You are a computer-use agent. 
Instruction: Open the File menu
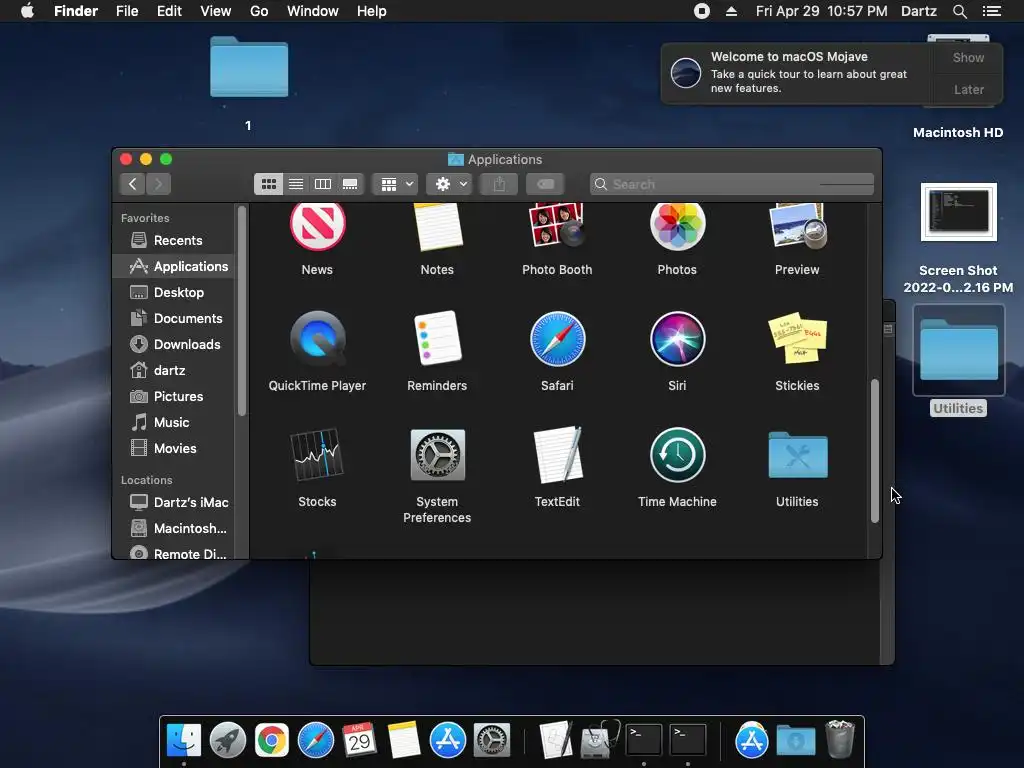coord(127,11)
